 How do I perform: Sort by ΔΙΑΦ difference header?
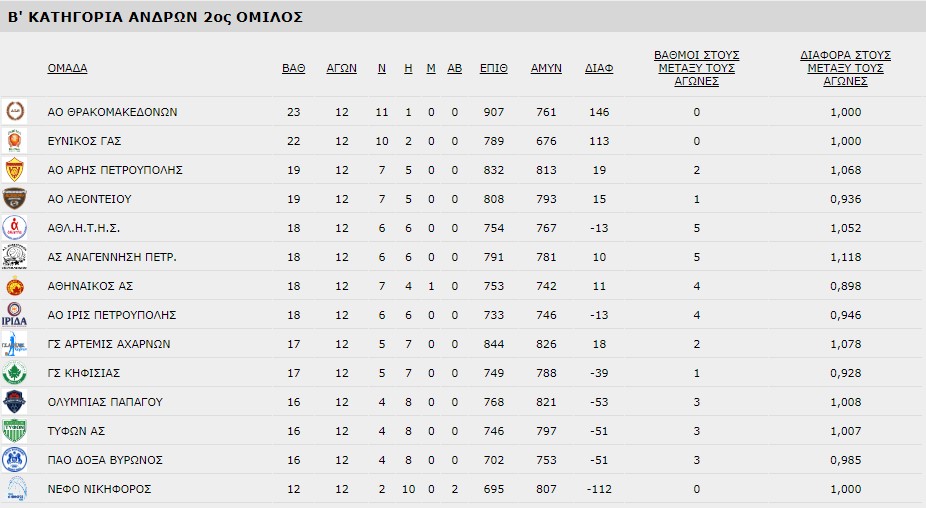tap(599, 69)
